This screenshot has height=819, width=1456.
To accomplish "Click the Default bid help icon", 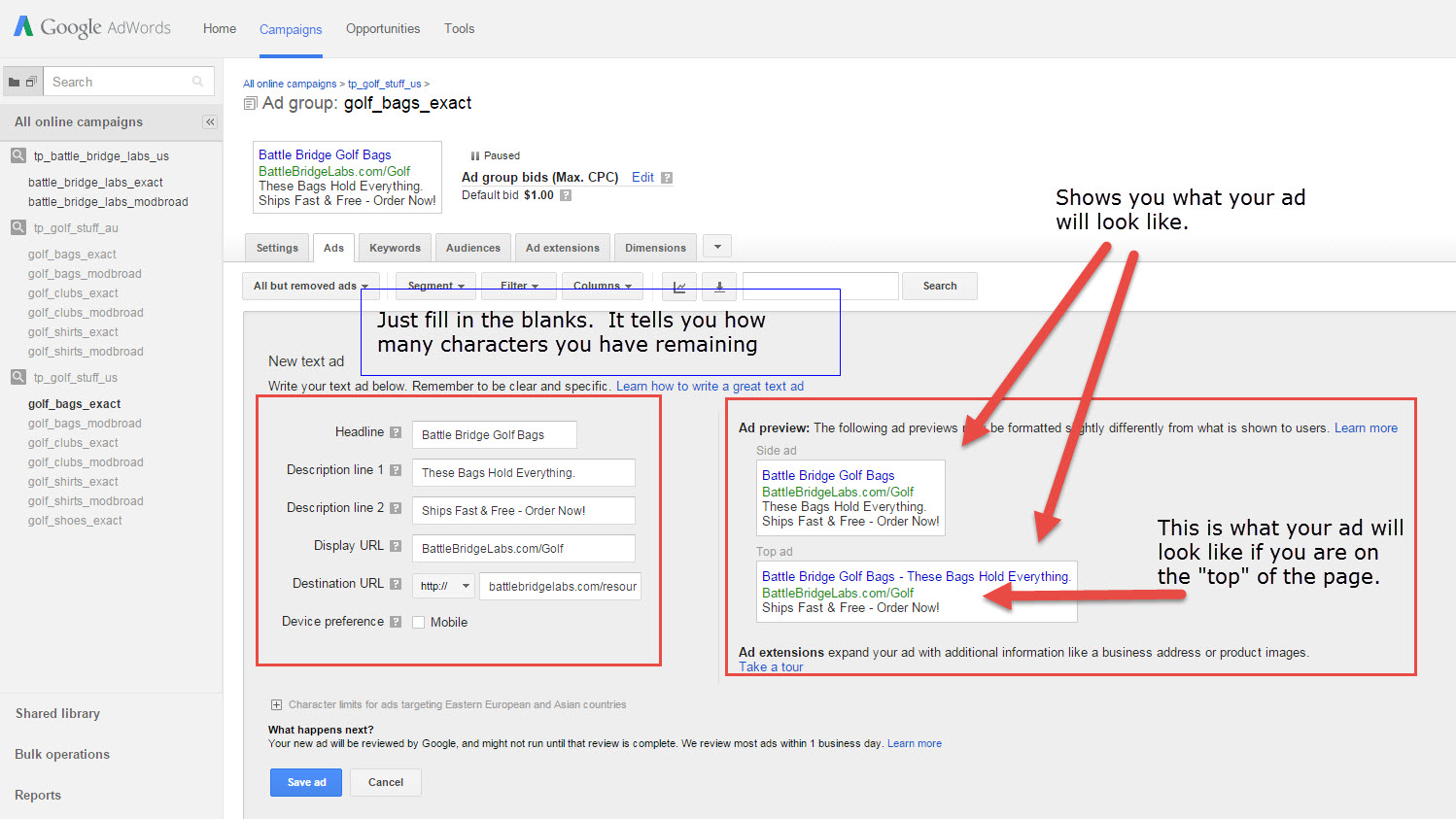I will [566, 193].
